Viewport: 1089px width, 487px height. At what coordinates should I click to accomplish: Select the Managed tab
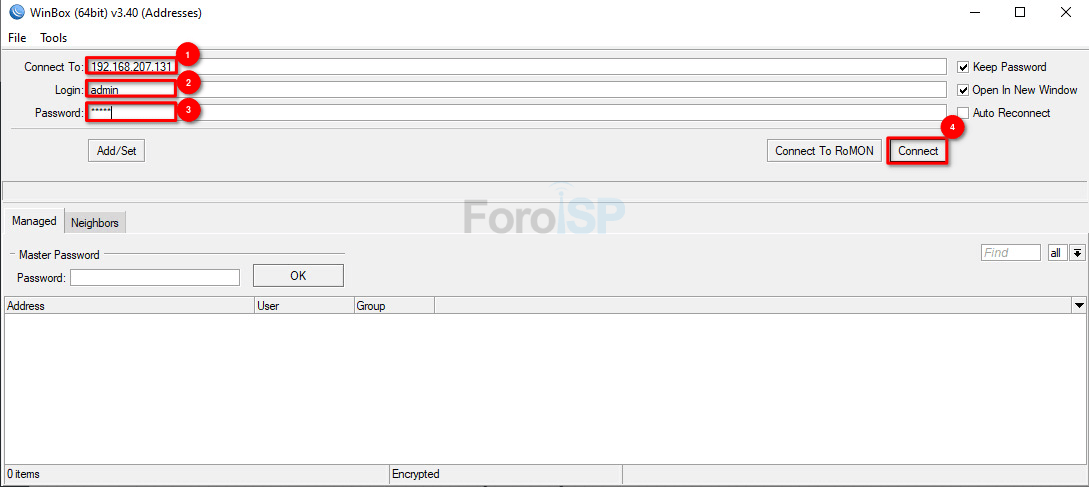(34, 222)
